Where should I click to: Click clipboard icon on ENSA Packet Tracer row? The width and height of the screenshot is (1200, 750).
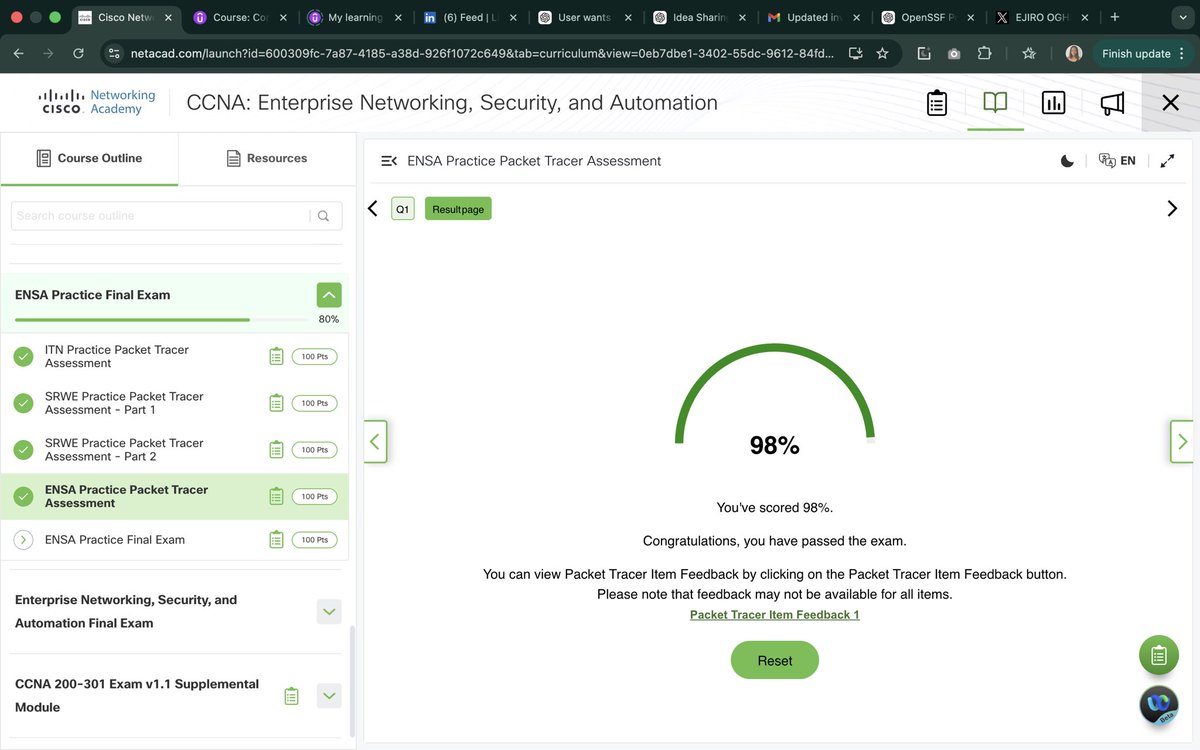point(276,496)
